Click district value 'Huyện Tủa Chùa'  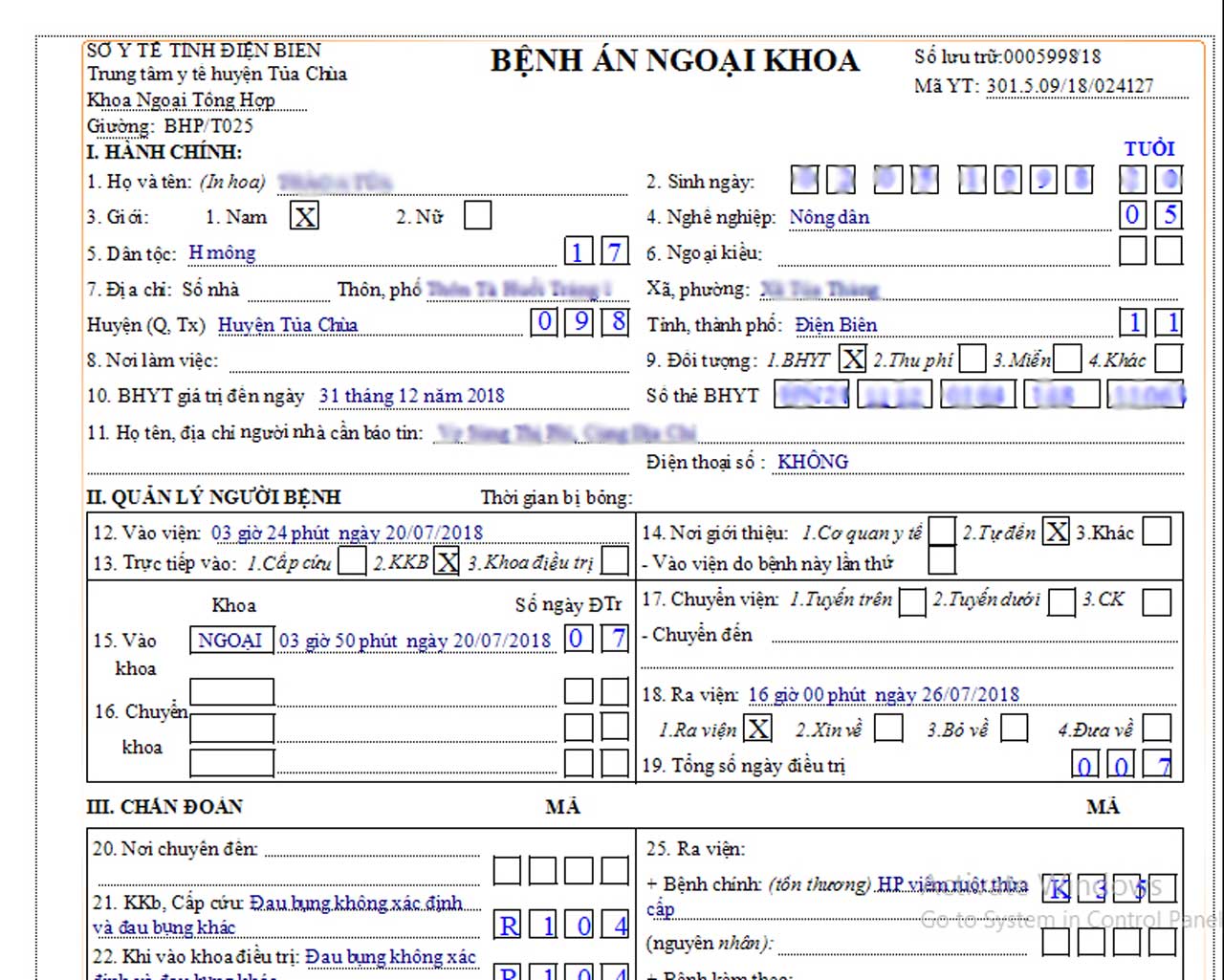coord(288,325)
